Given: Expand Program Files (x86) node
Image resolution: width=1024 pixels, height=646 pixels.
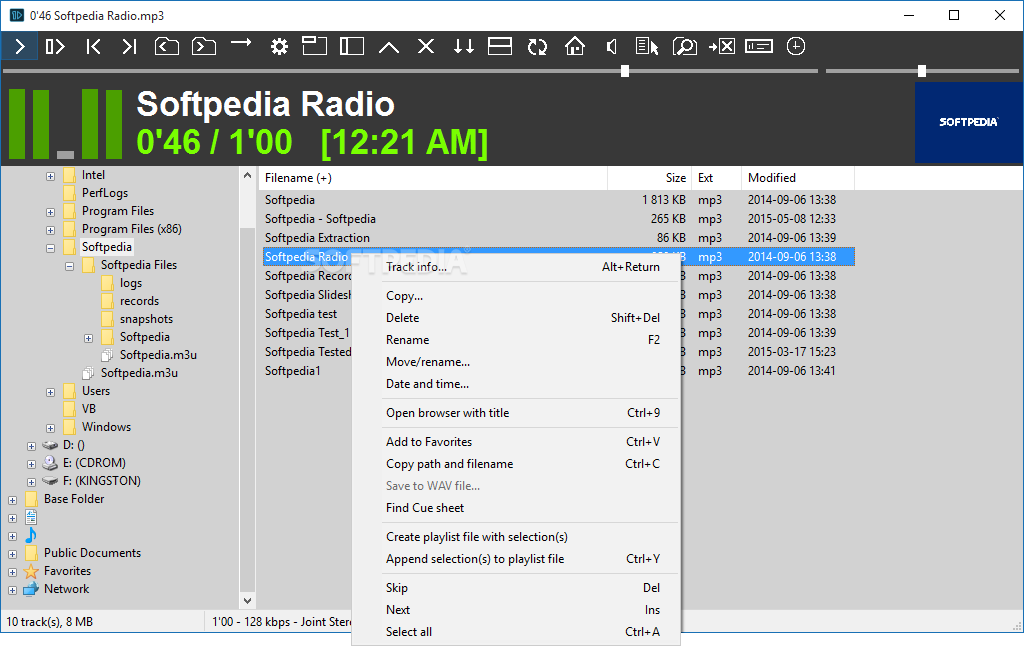Looking at the screenshot, I should pos(50,230).
